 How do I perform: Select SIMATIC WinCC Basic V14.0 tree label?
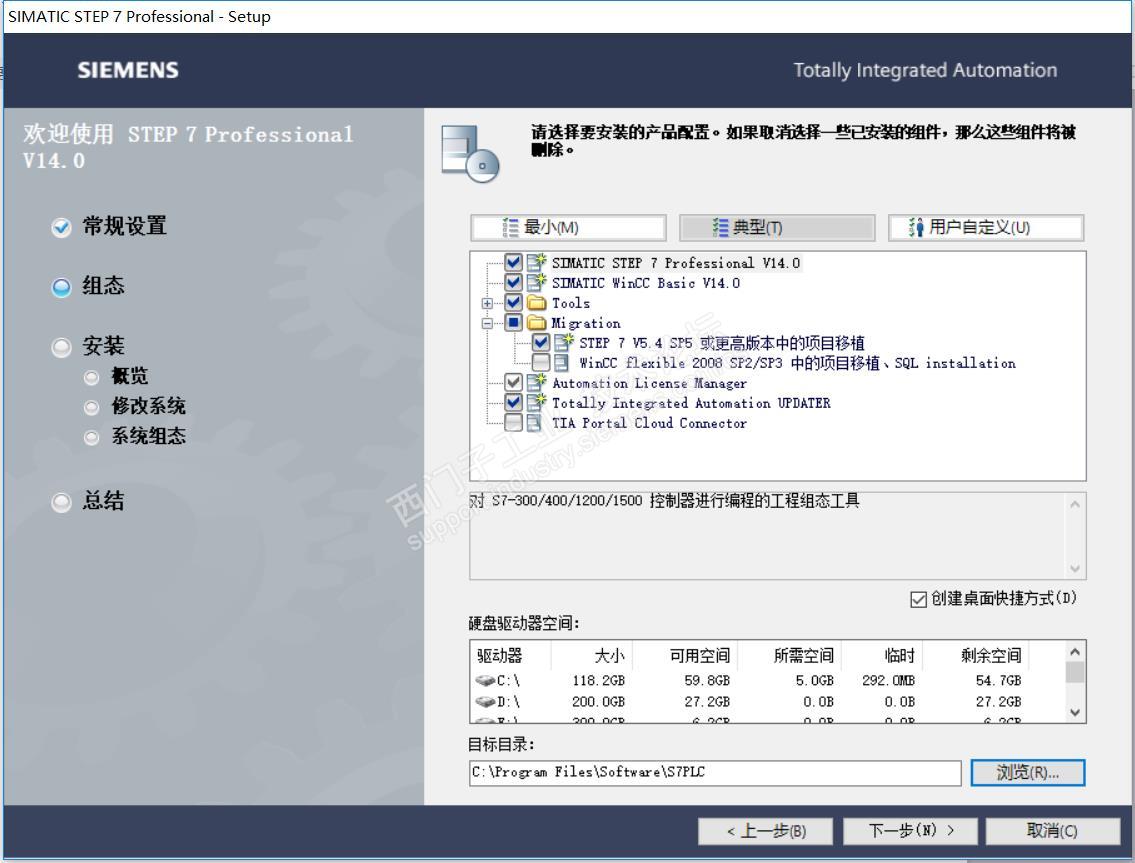click(646, 283)
